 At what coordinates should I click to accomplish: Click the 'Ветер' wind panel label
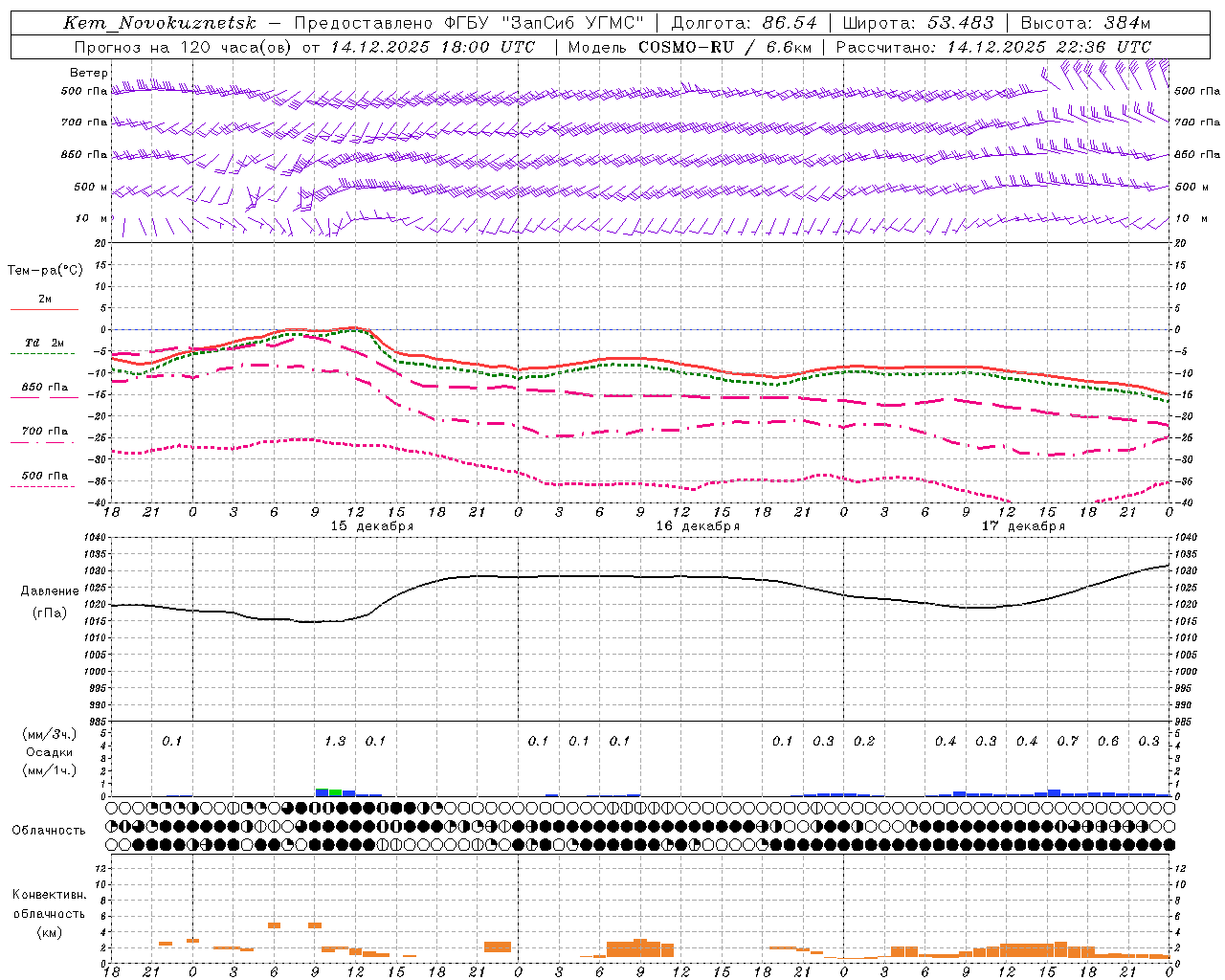point(89,73)
